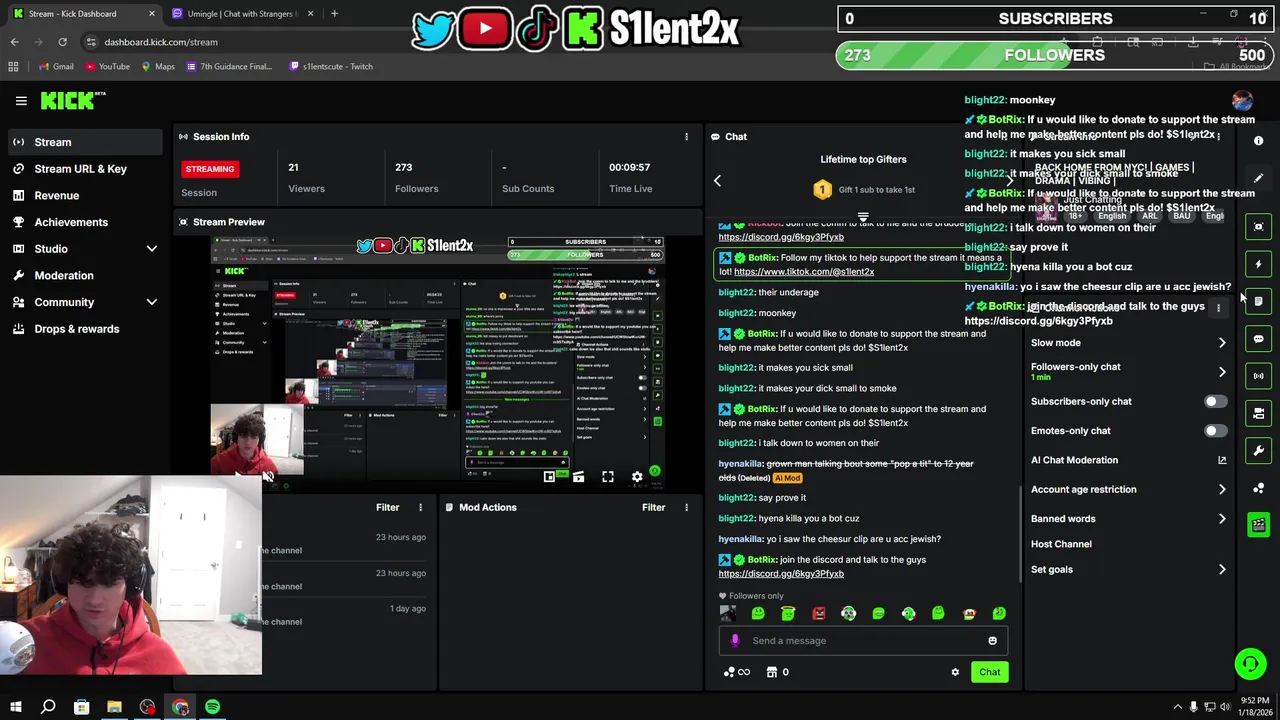Open Mod Actions panel options menu
This screenshot has height=720, width=1280.
click(686, 507)
